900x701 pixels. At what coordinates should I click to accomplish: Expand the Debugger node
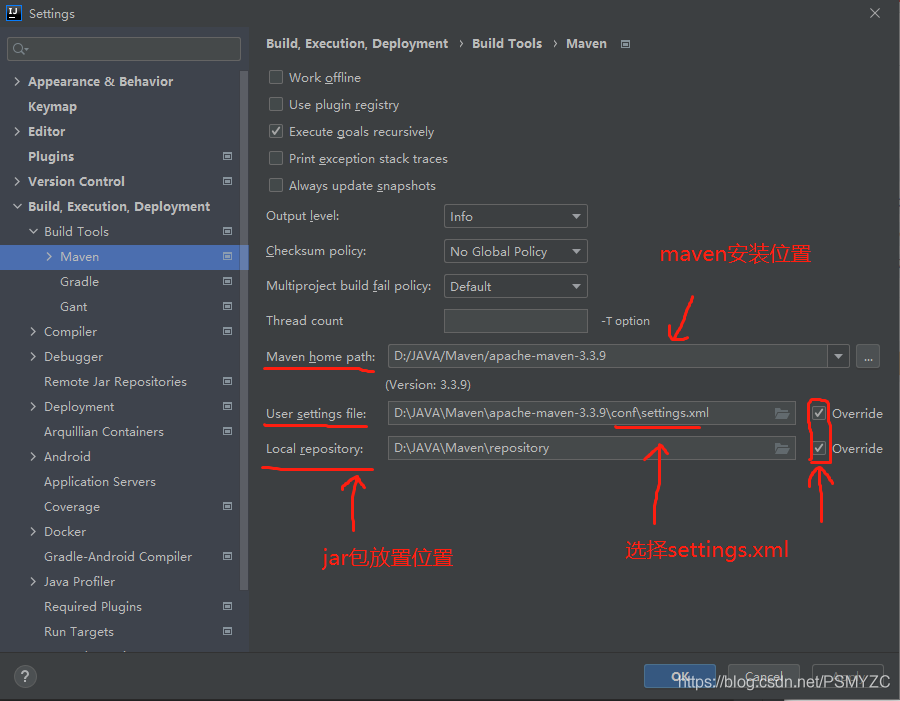33,357
